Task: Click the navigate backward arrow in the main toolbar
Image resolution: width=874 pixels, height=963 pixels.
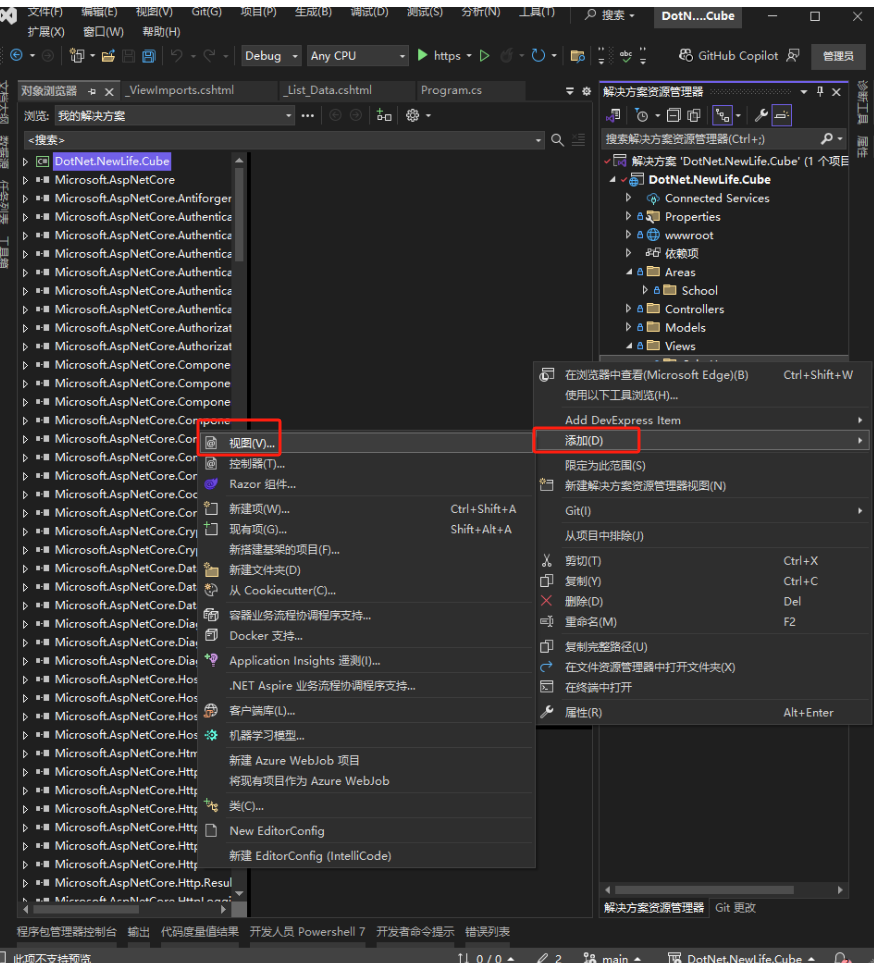Action: tap(17, 56)
